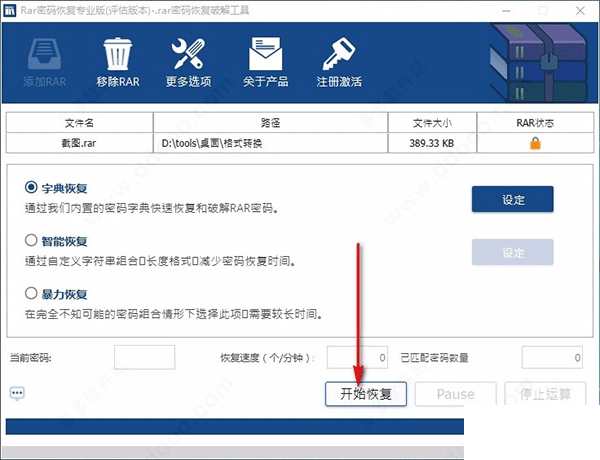Close the window with X button

(x=580, y=11)
